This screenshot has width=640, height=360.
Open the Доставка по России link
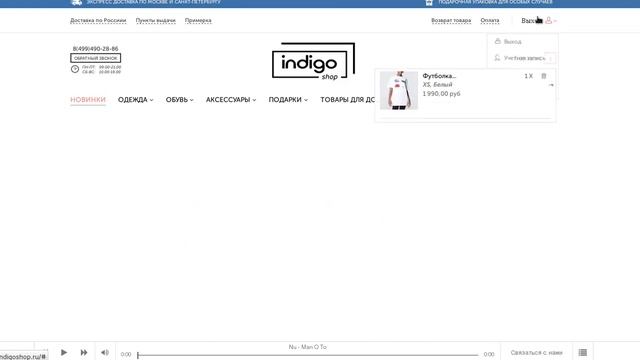[x=98, y=20]
